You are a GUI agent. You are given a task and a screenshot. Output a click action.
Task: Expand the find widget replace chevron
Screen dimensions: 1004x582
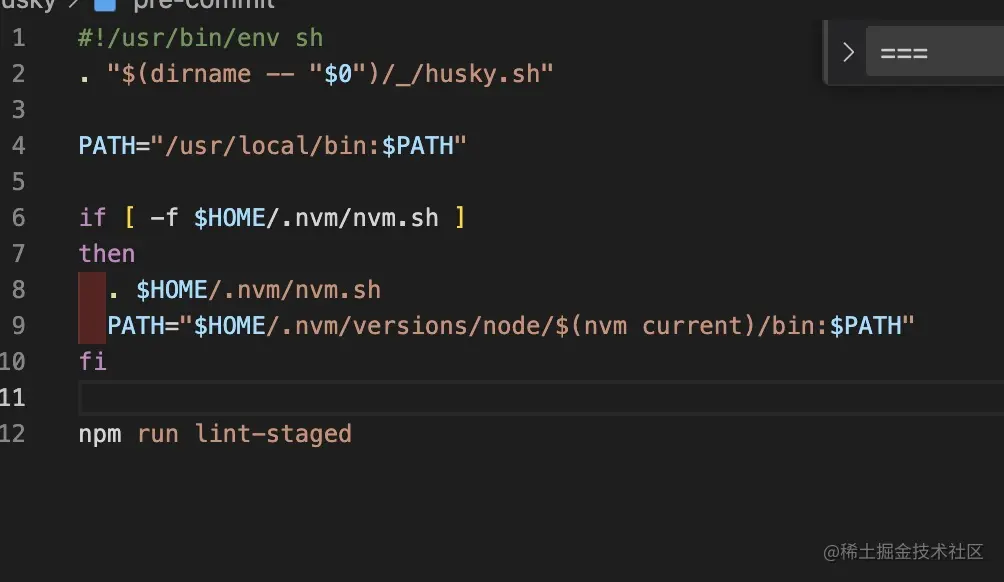(x=848, y=52)
